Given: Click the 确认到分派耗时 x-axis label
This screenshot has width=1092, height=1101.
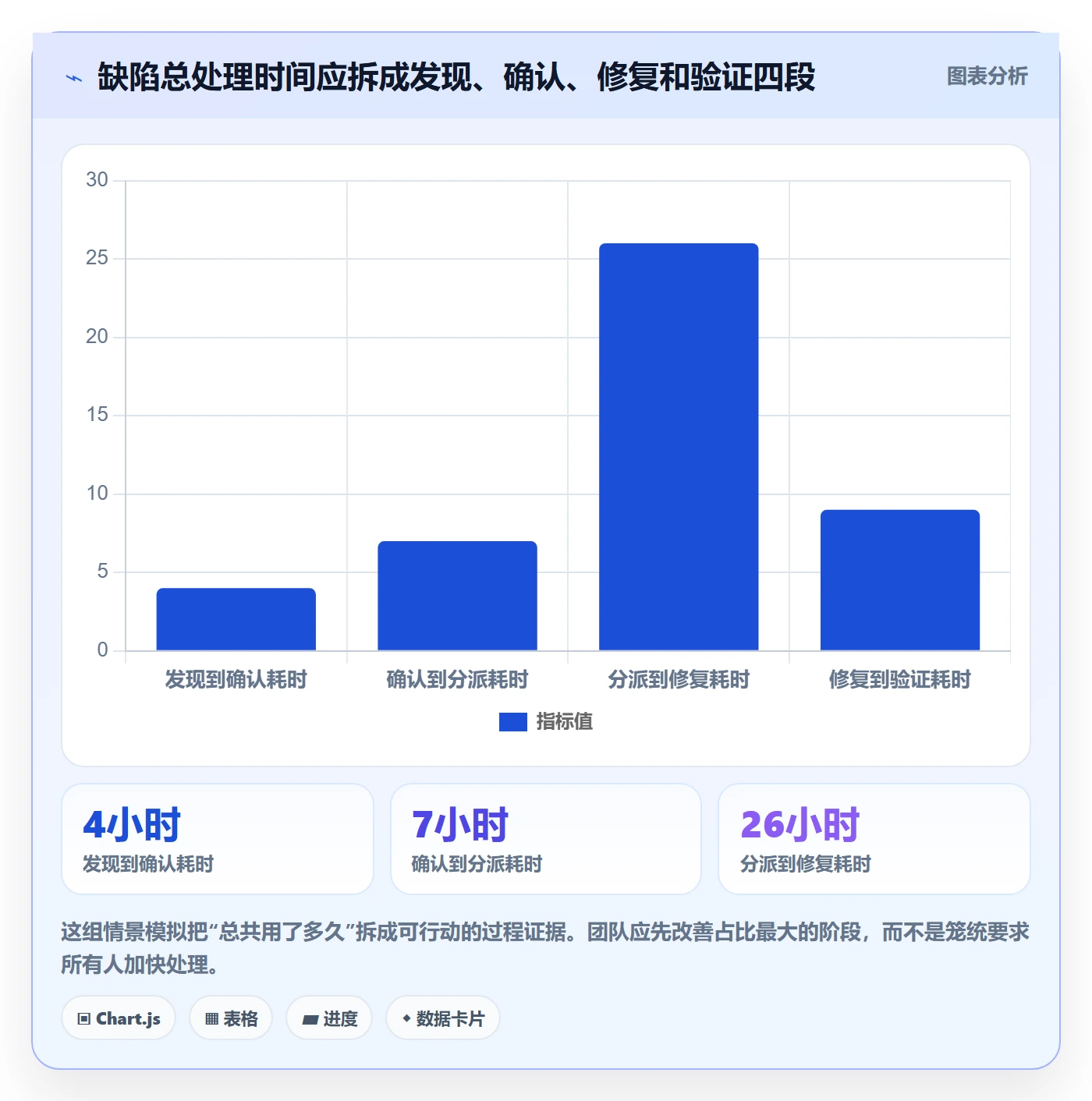Looking at the screenshot, I should point(458,680).
